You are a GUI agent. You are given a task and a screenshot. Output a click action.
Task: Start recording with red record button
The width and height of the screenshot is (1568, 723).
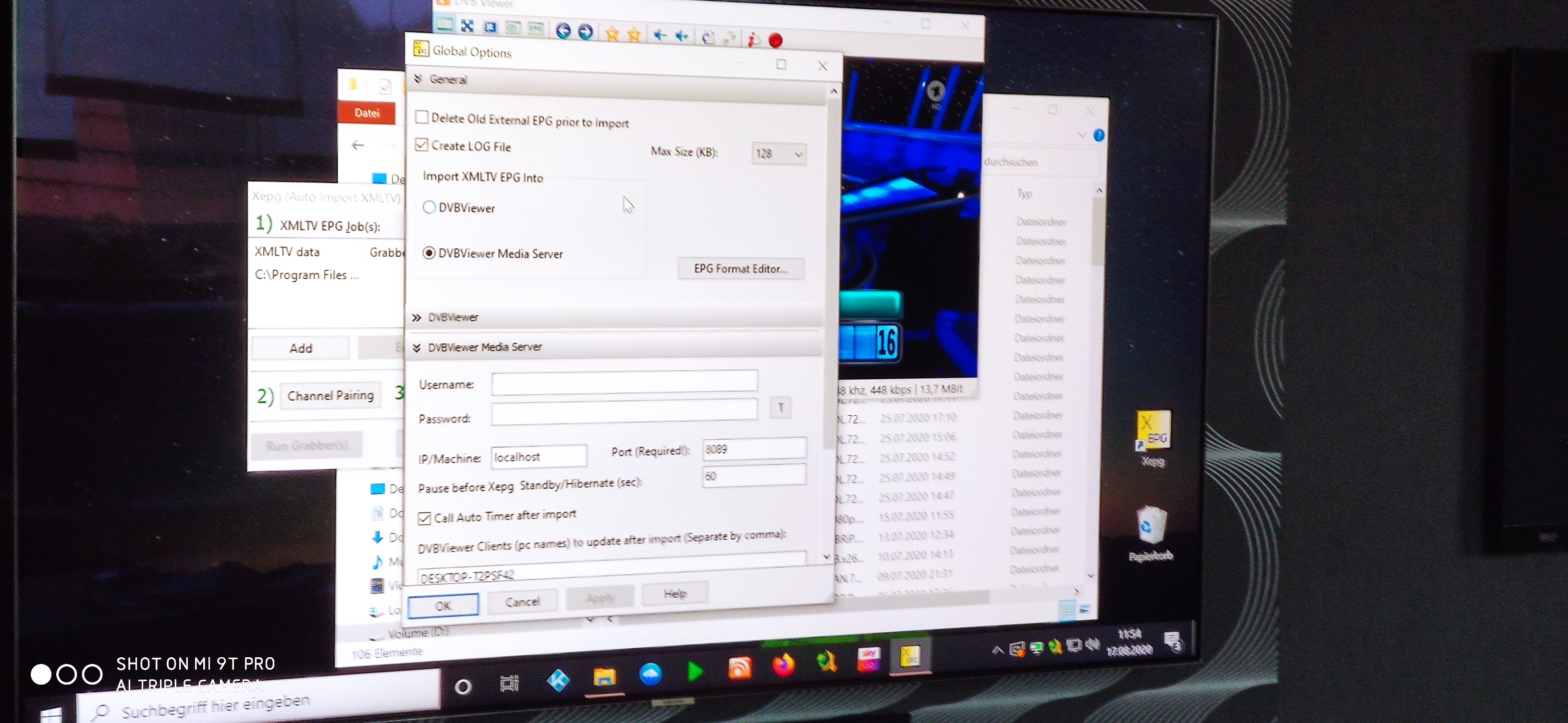[775, 40]
